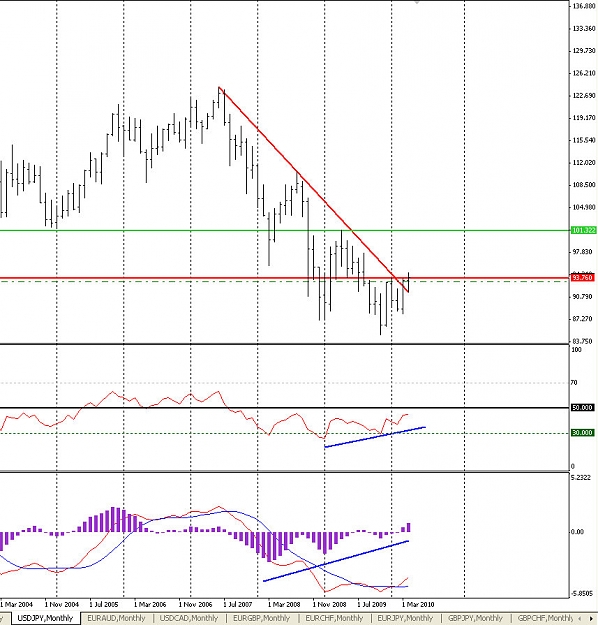Click the 1 Mar 2008 date label
The image size is (598, 625).
pos(284,604)
